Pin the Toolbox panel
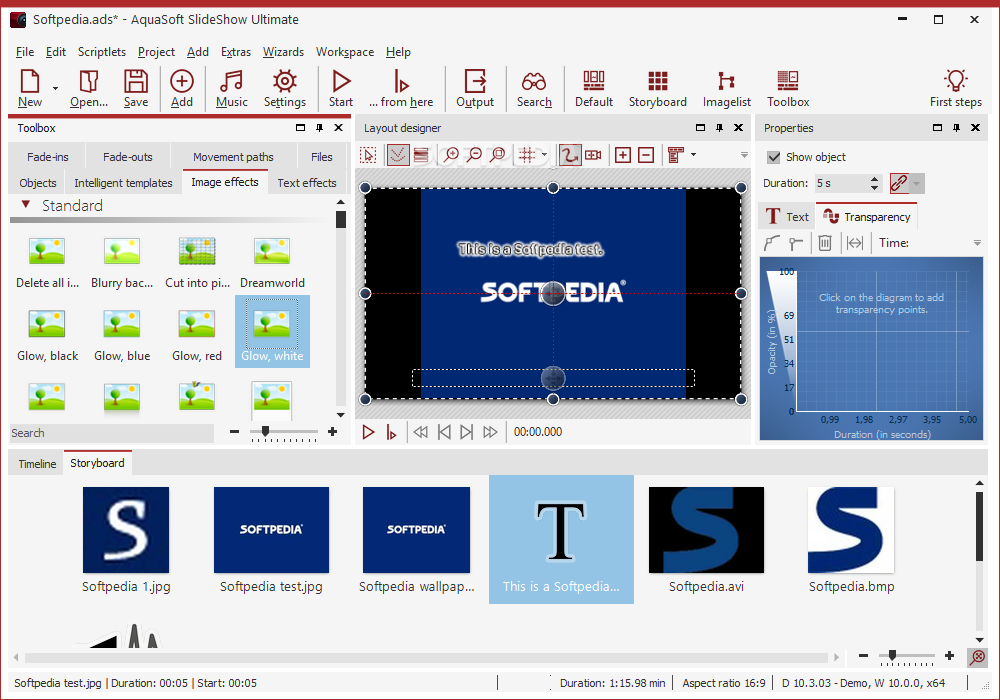The height and width of the screenshot is (700, 1000). pos(320,128)
